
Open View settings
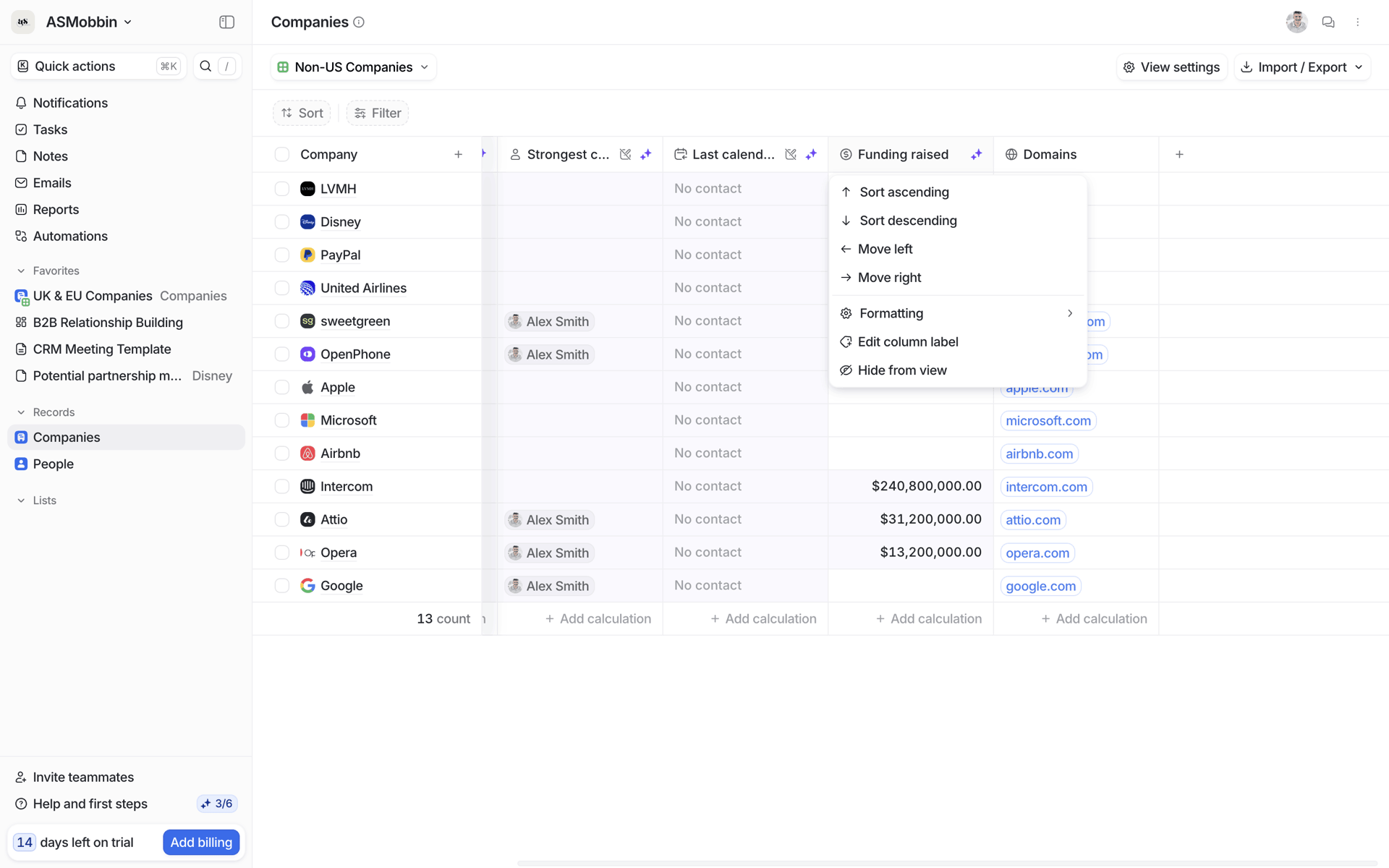[x=1171, y=67]
